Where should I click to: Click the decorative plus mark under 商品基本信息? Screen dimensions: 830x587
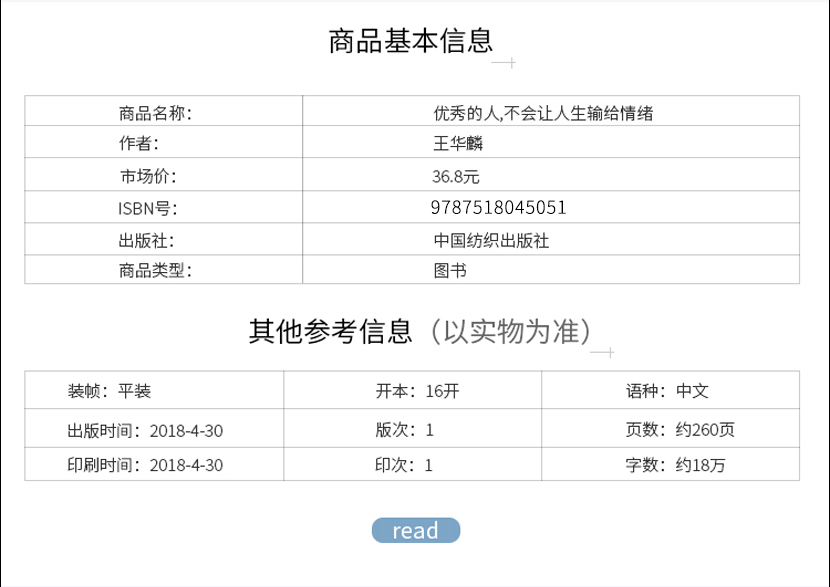point(510,64)
